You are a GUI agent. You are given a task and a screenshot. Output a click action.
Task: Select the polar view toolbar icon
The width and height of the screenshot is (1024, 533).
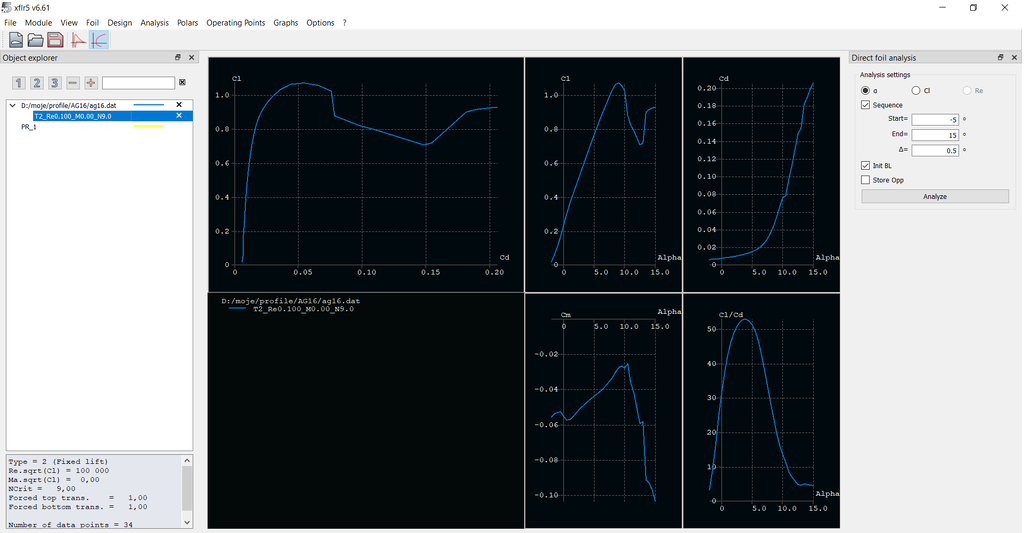coord(99,40)
